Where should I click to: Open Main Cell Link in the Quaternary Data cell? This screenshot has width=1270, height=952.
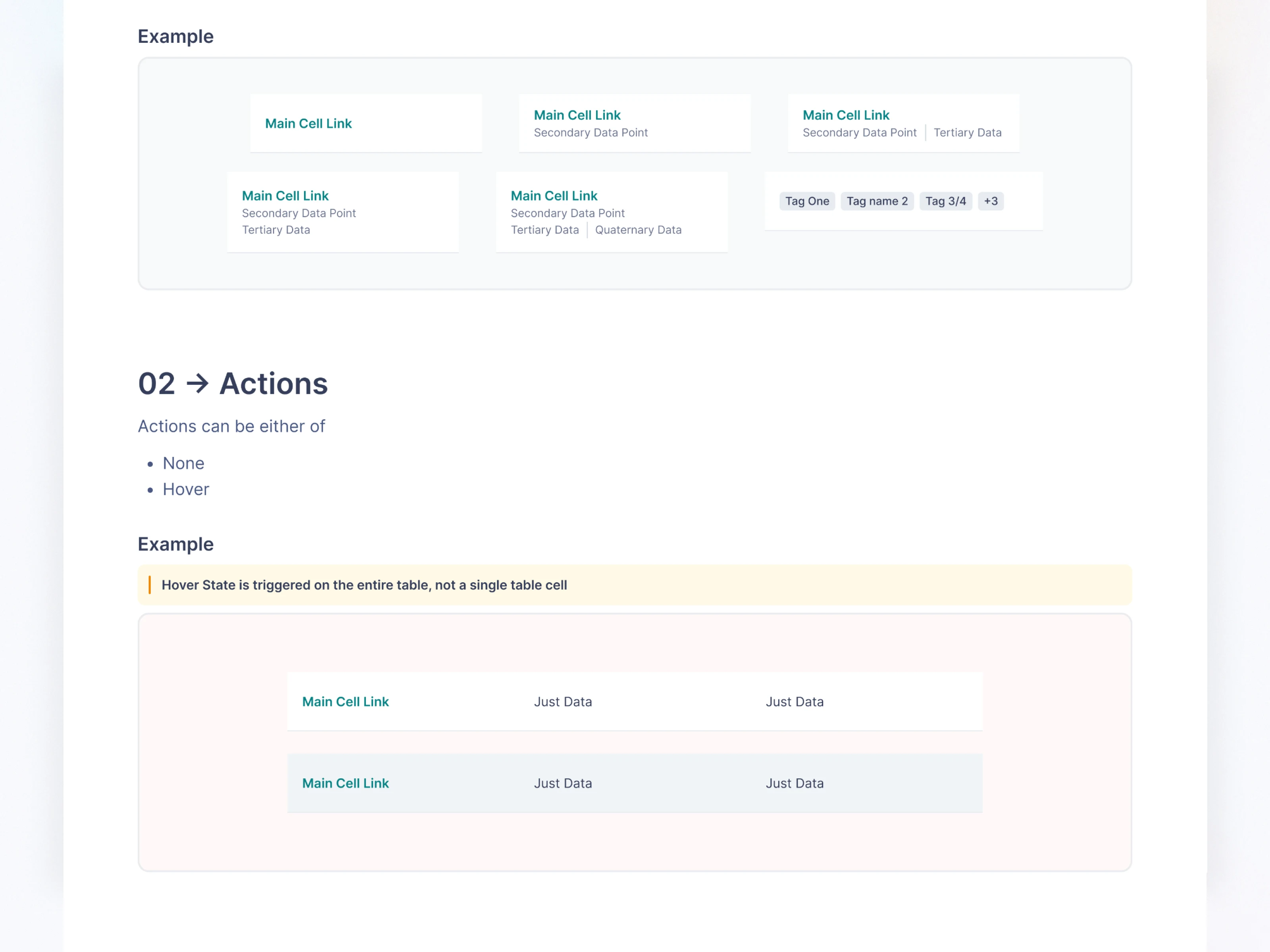click(554, 196)
